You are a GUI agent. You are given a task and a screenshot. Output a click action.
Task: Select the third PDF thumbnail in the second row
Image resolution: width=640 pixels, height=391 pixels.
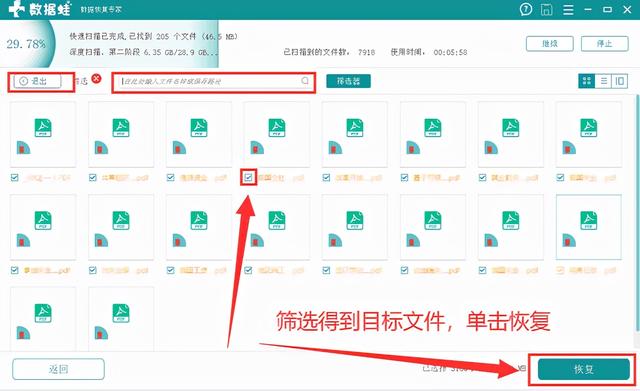[x=199, y=227]
